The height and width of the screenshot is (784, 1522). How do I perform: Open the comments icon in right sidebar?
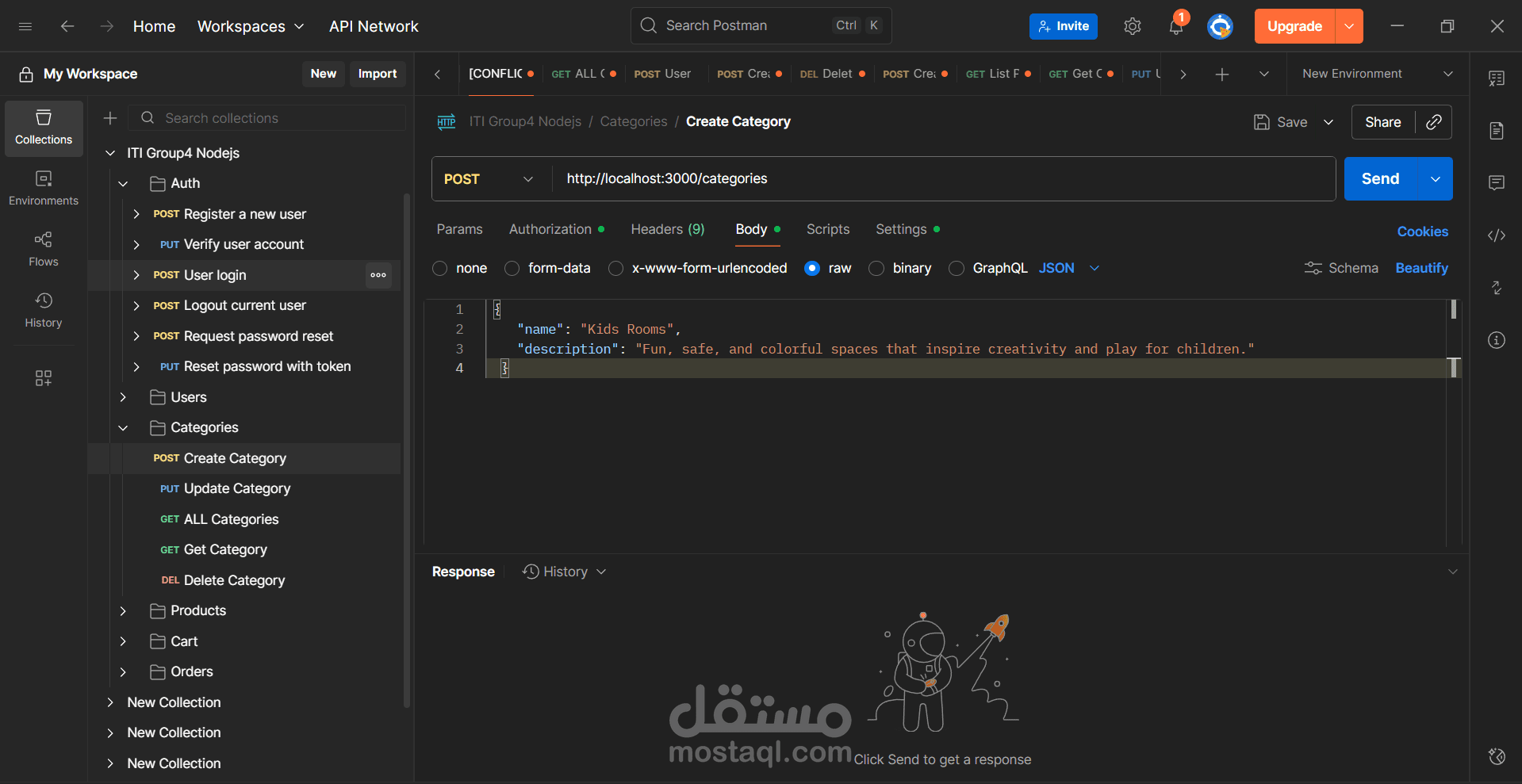coord(1497,183)
